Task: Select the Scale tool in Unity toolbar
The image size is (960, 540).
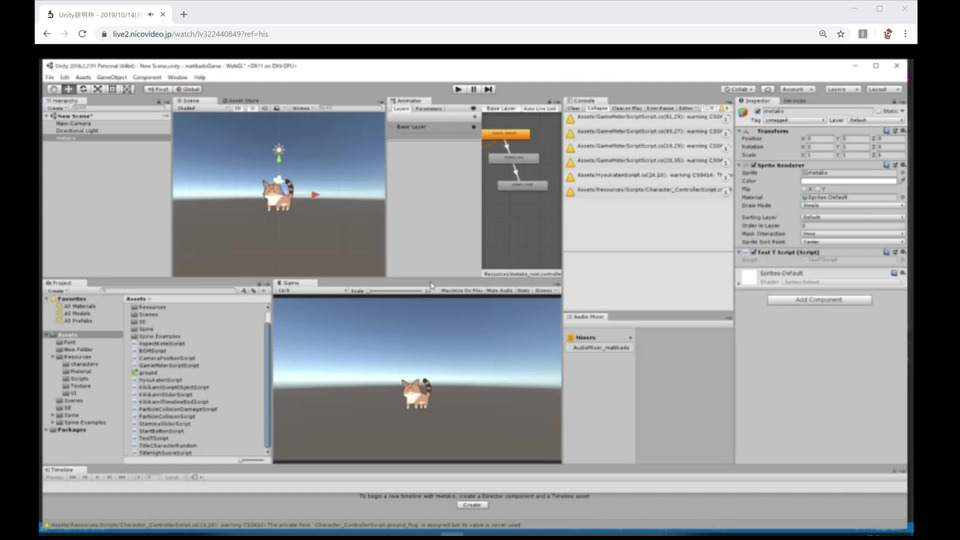Action: (98, 89)
